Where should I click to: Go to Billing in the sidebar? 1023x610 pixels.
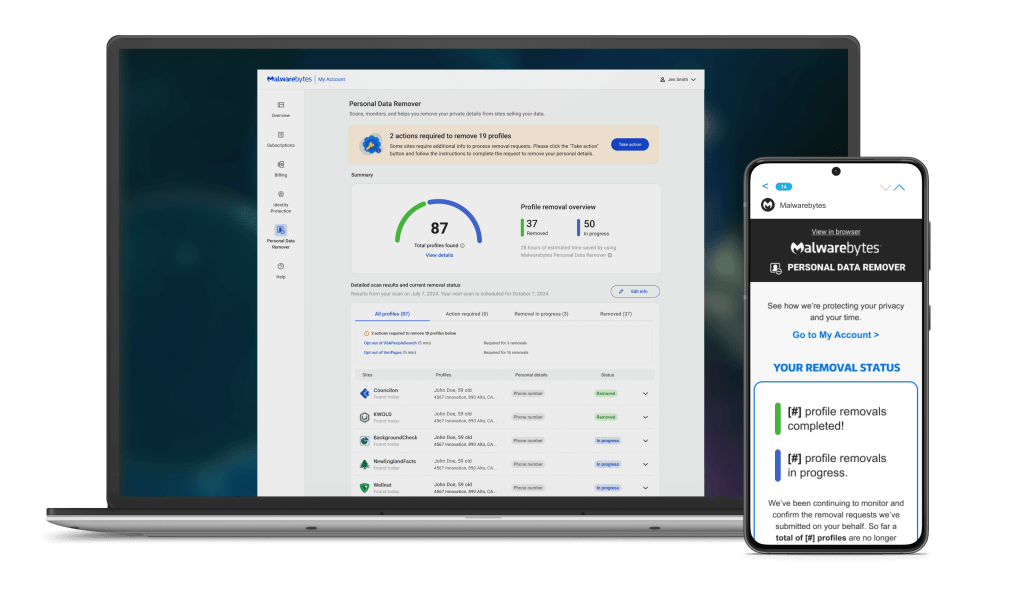point(281,165)
